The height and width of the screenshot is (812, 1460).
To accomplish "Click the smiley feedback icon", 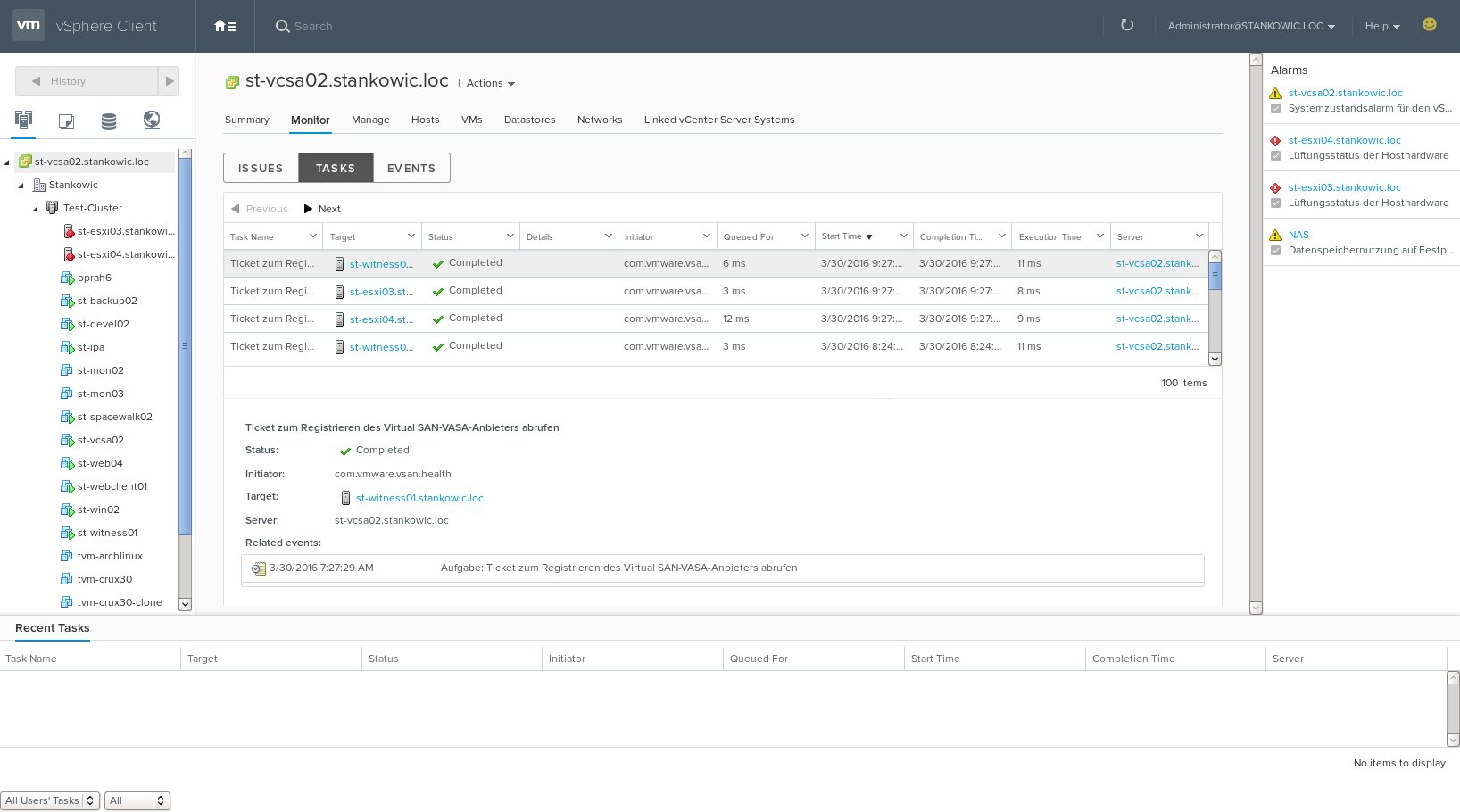I will pos(1430,25).
